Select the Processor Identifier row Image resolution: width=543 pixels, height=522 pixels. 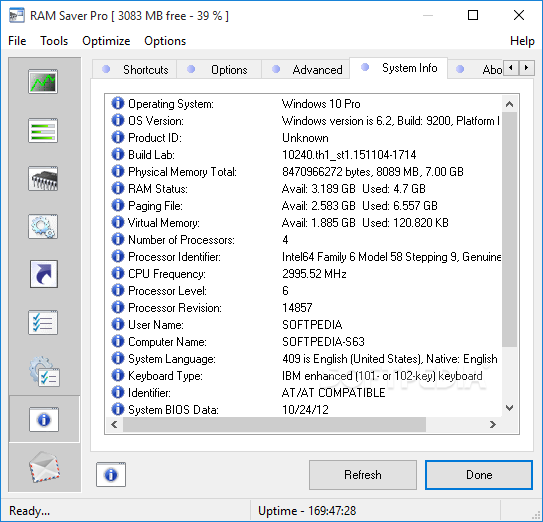(x=304, y=256)
